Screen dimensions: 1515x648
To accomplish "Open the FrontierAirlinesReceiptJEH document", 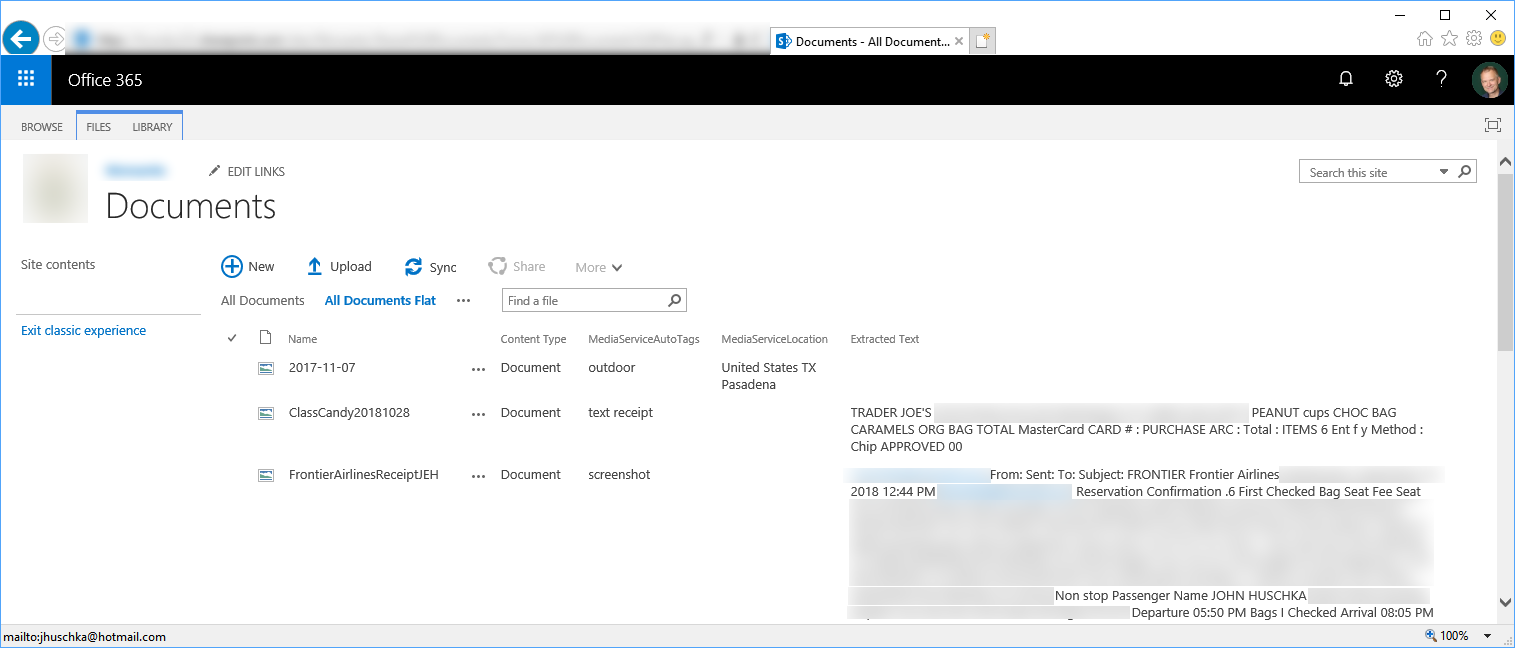I will point(363,474).
